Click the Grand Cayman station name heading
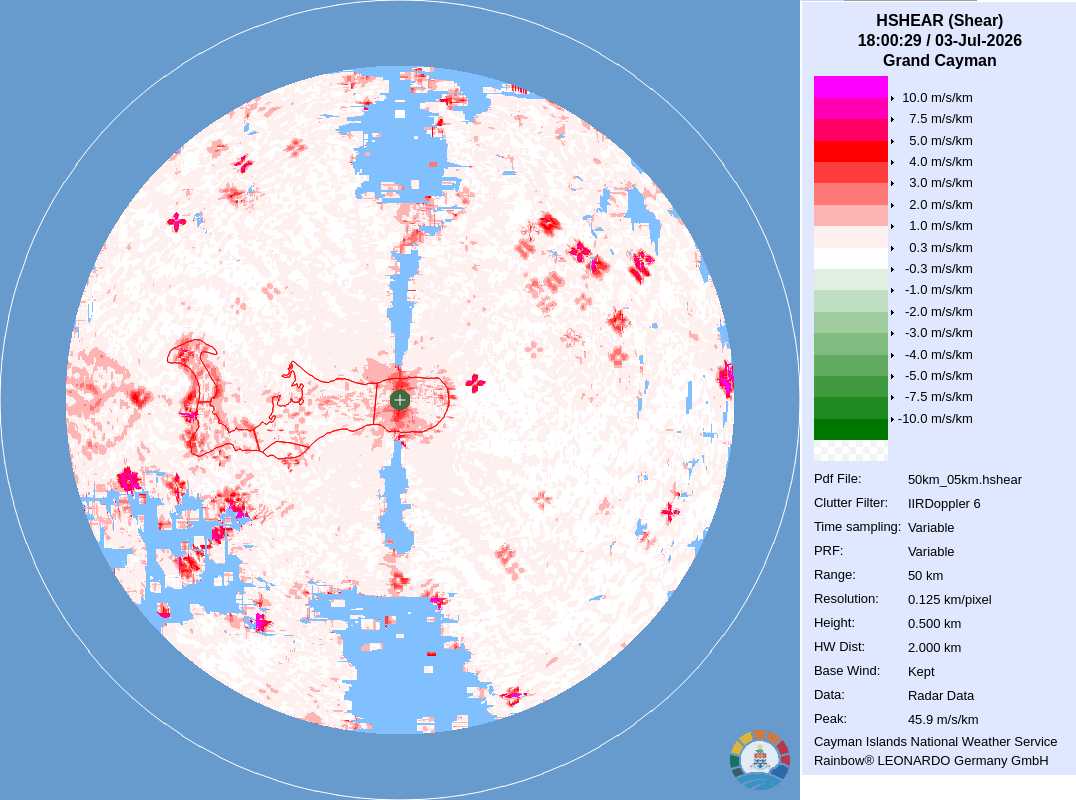 939,60
